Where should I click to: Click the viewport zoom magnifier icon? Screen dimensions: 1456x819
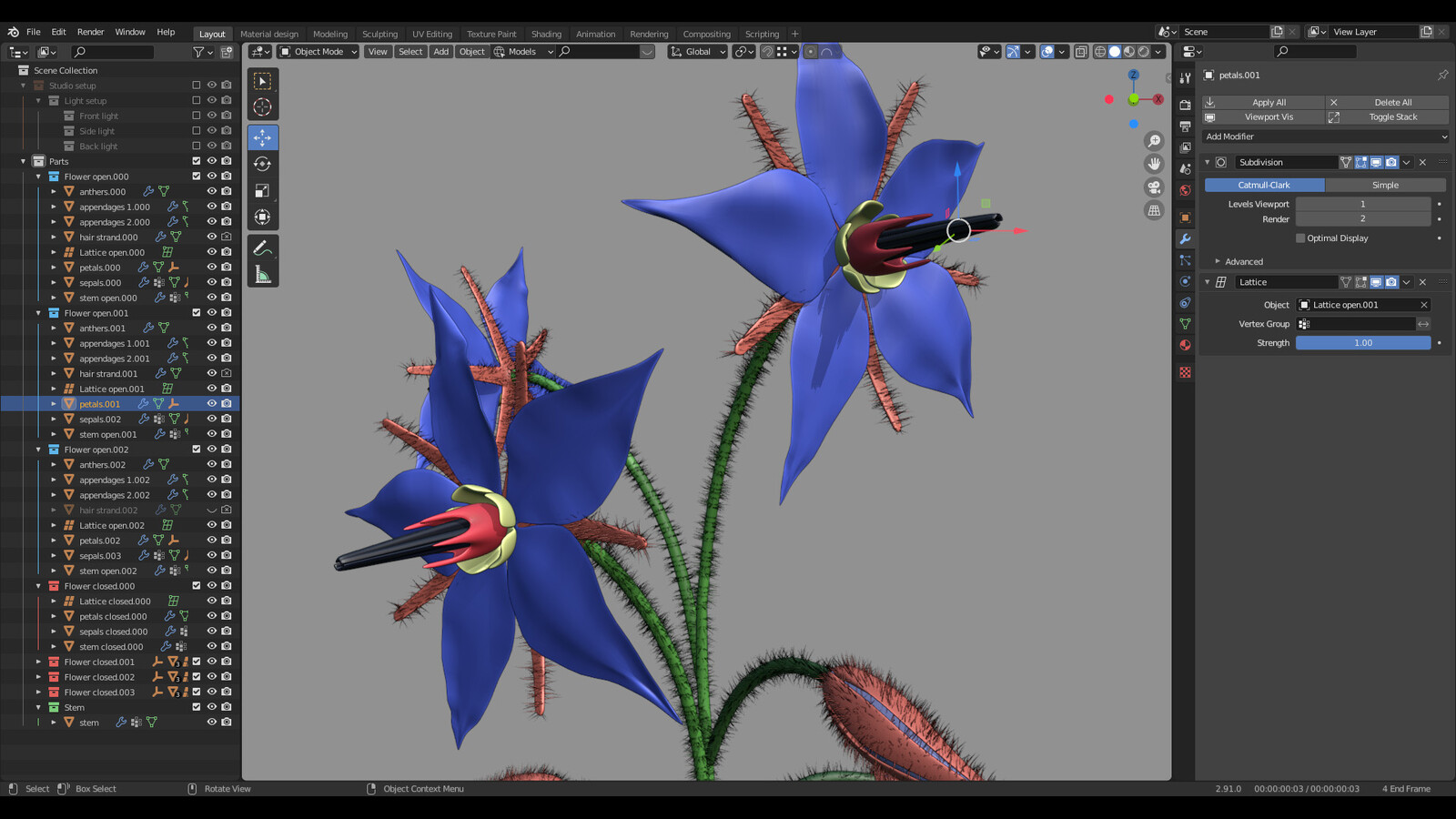[1154, 141]
